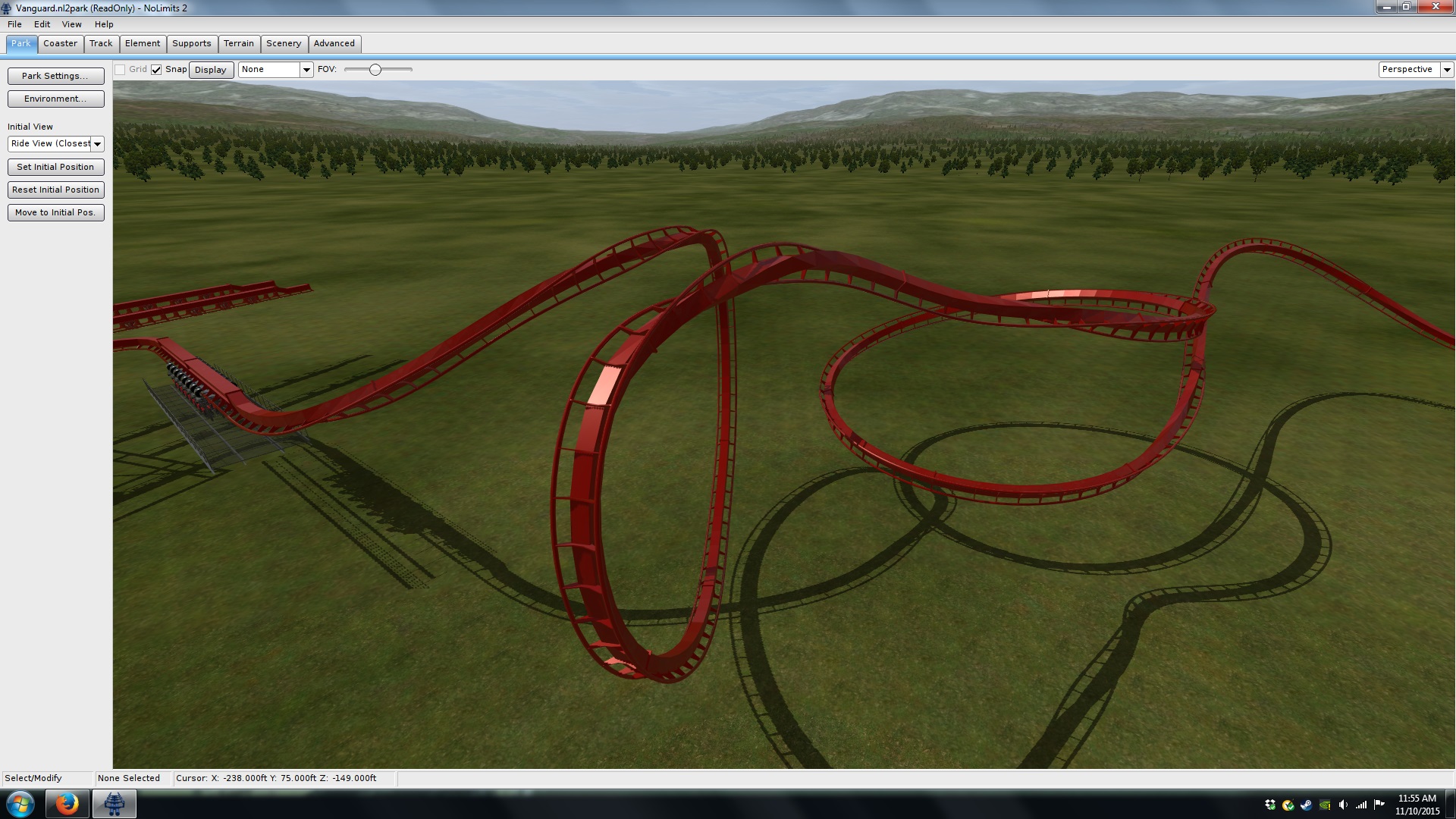Open the NVIDIA tray icon
The image size is (1456, 819).
point(1325,805)
